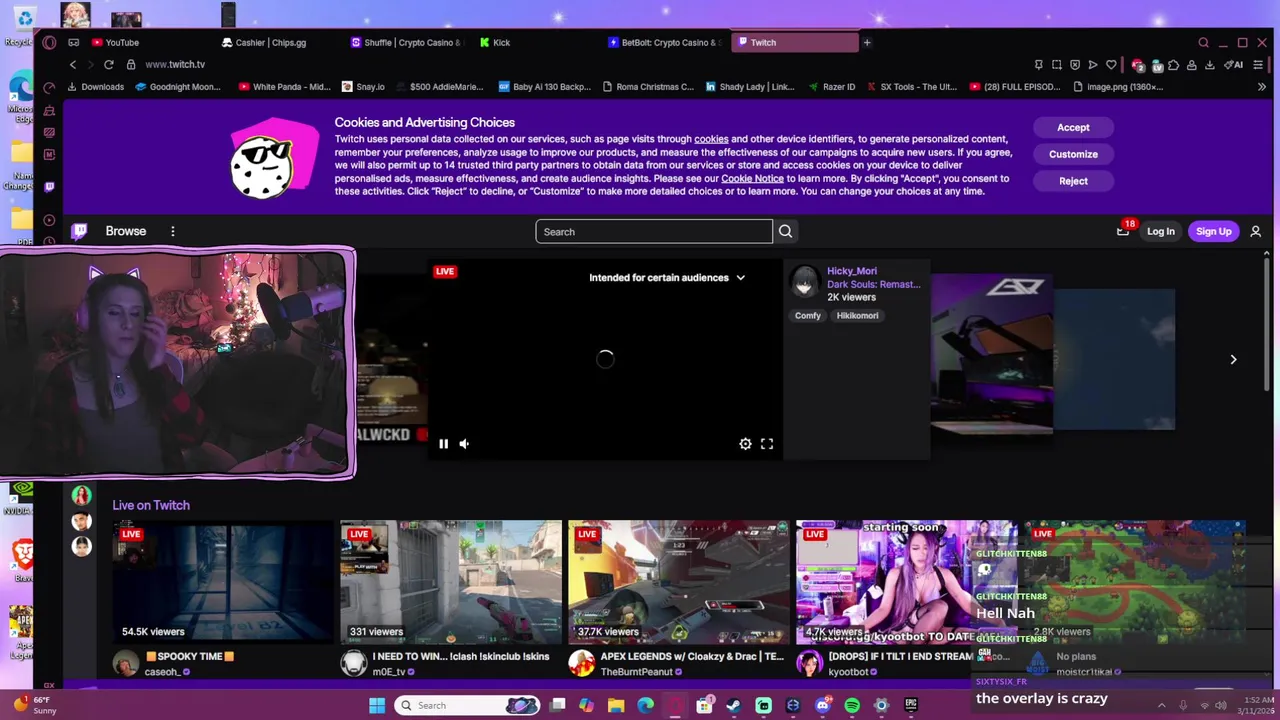
Task: Open the White Panda bookmark
Action: point(284,87)
